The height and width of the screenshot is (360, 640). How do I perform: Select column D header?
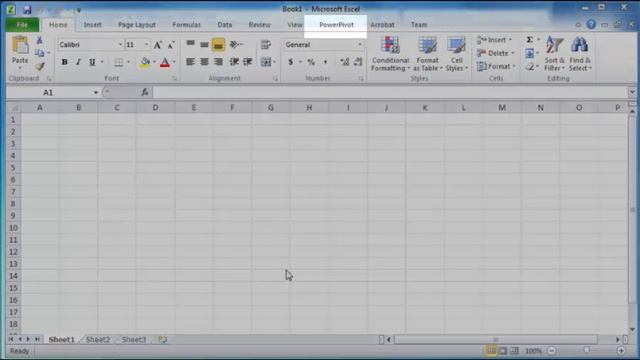156,108
